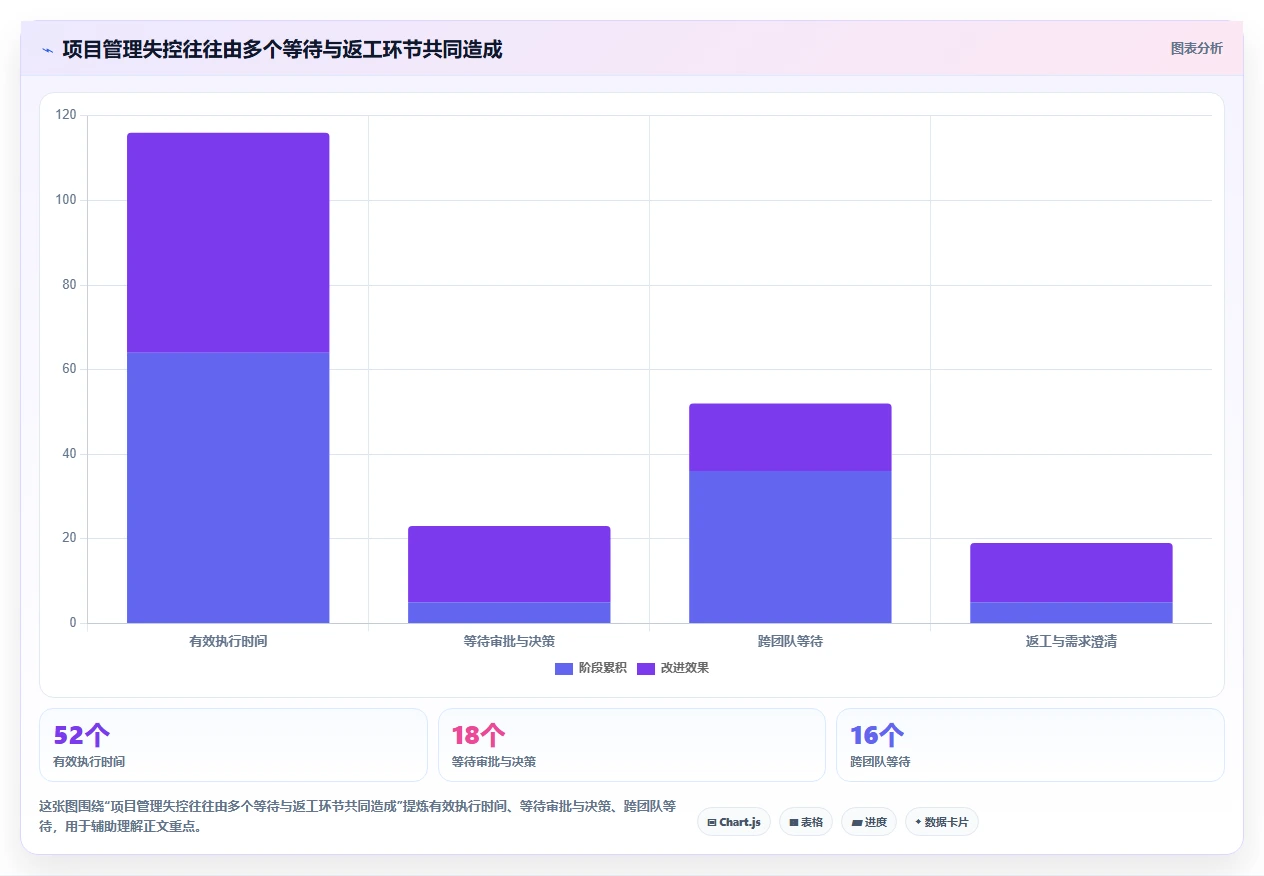Click the icon in the Chart.js tag
Screen dimensions: 1264x876
(712, 823)
